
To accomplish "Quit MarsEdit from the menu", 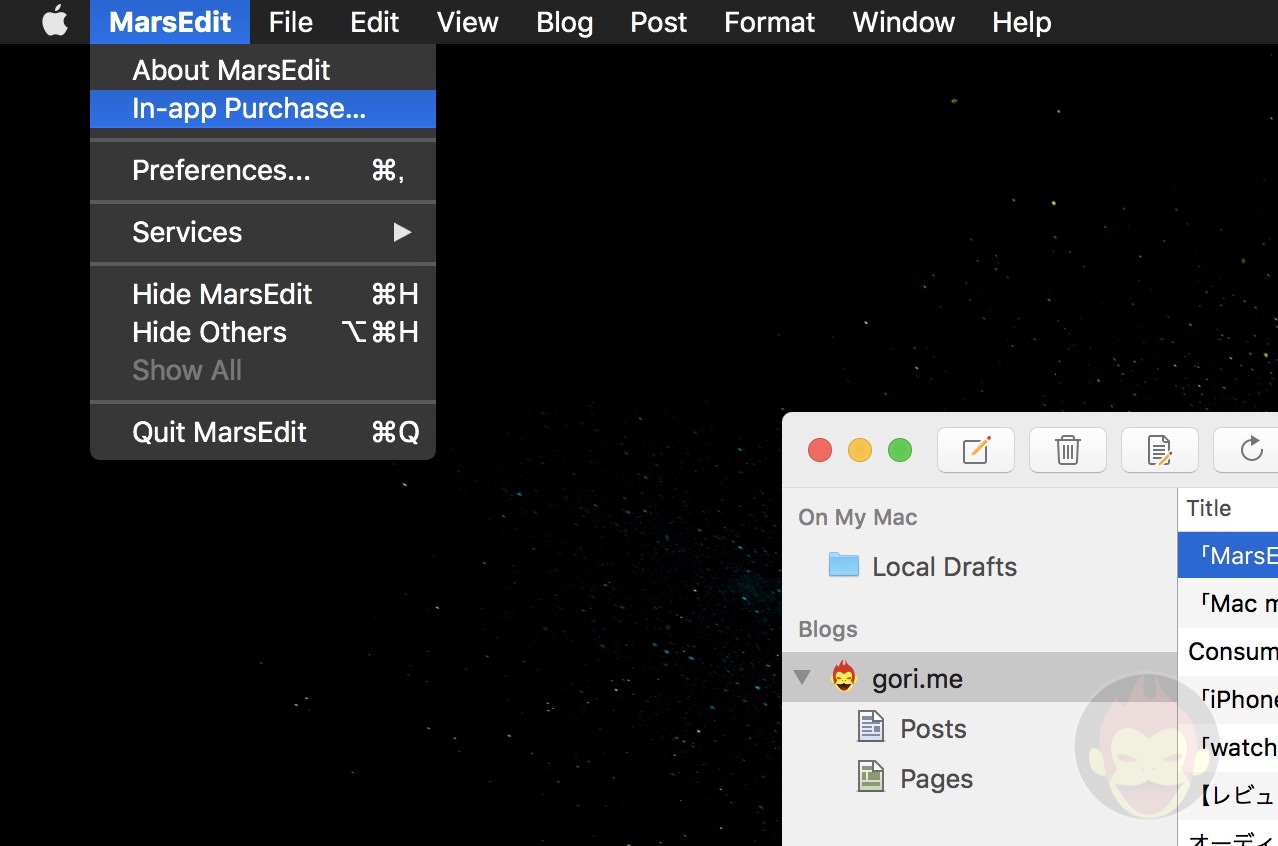I will point(219,432).
